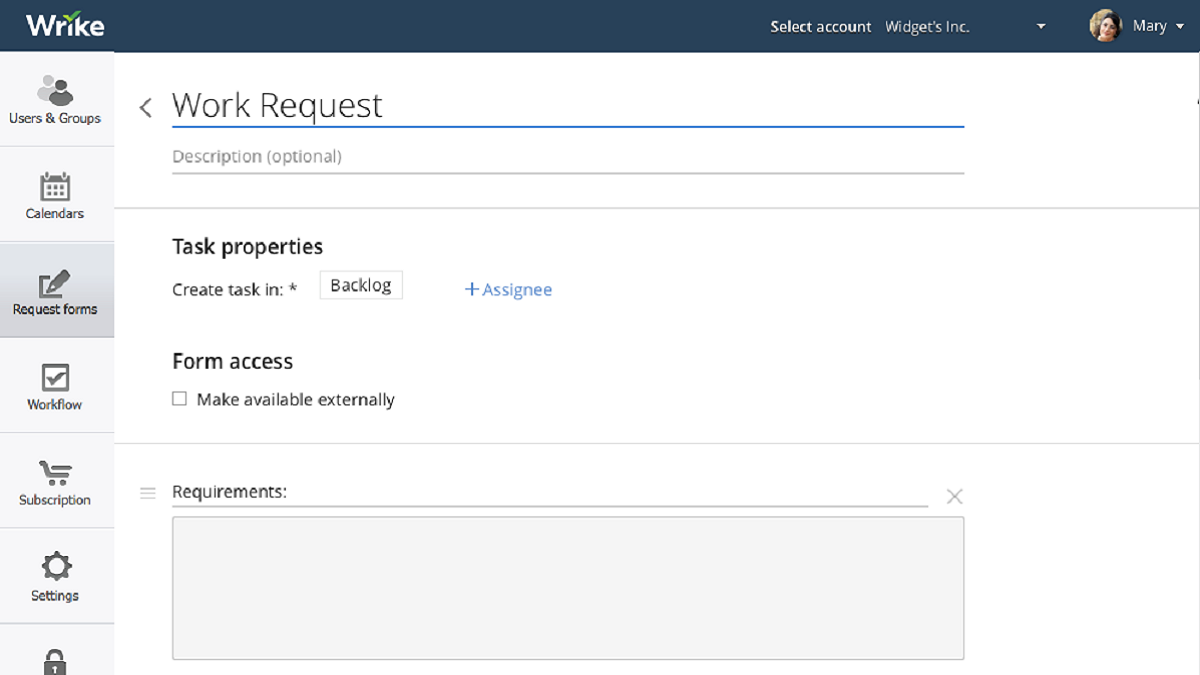Image resolution: width=1200 pixels, height=675 pixels.
Task: Click the Requirements text area box
Action: [567, 587]
